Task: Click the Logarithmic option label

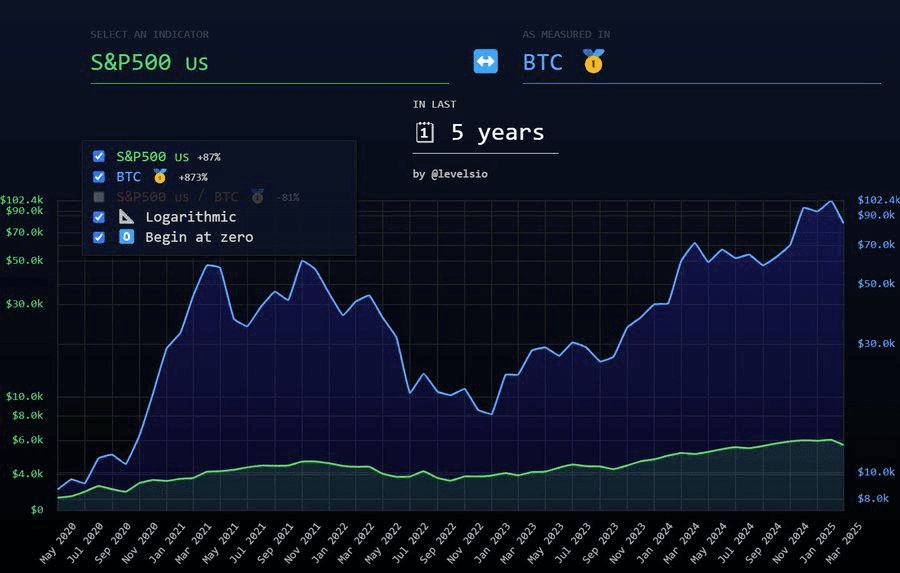Action: [x=191, y=217]
